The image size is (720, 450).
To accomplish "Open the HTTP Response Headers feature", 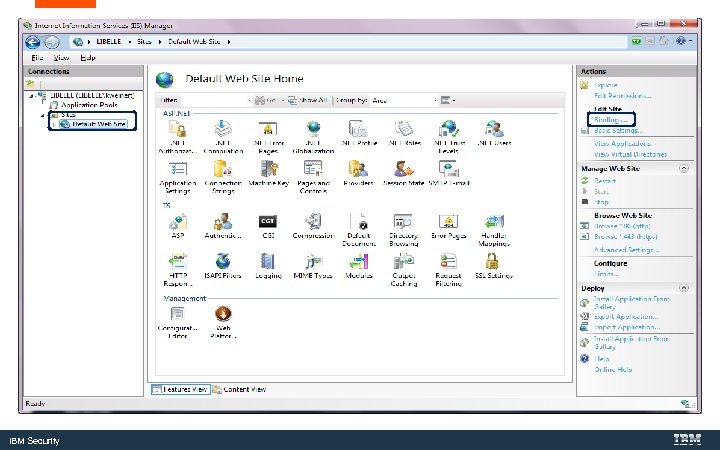I will click(x=178, y=270).
